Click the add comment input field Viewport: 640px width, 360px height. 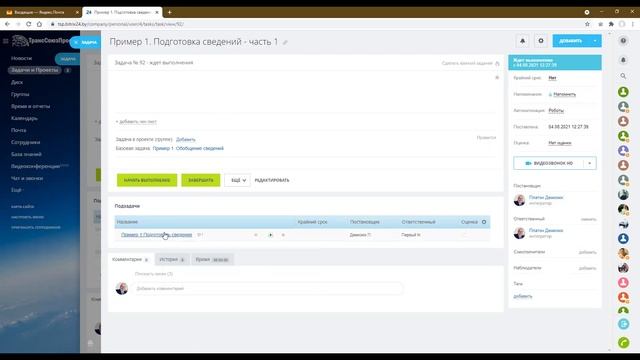click(x=267, y=289)
